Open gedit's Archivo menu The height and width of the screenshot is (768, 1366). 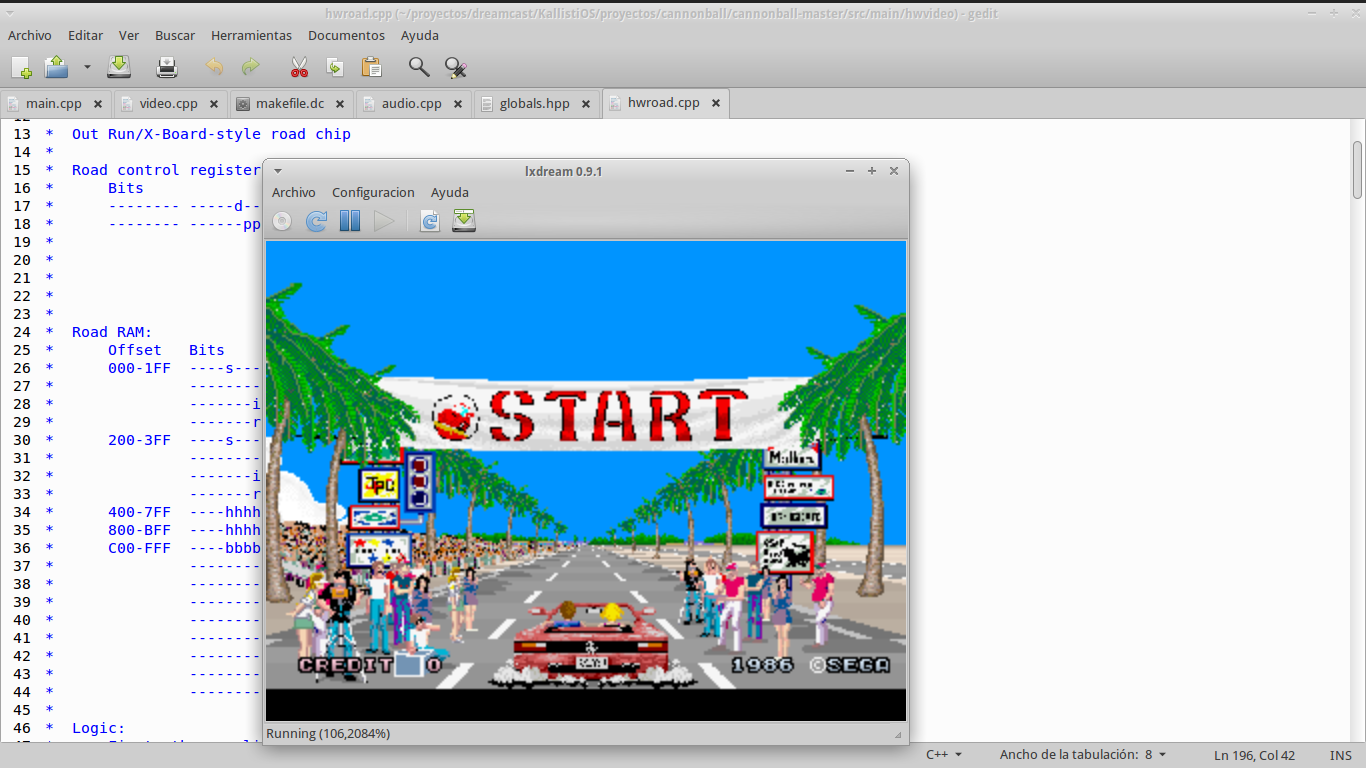[x=30, y=35]
